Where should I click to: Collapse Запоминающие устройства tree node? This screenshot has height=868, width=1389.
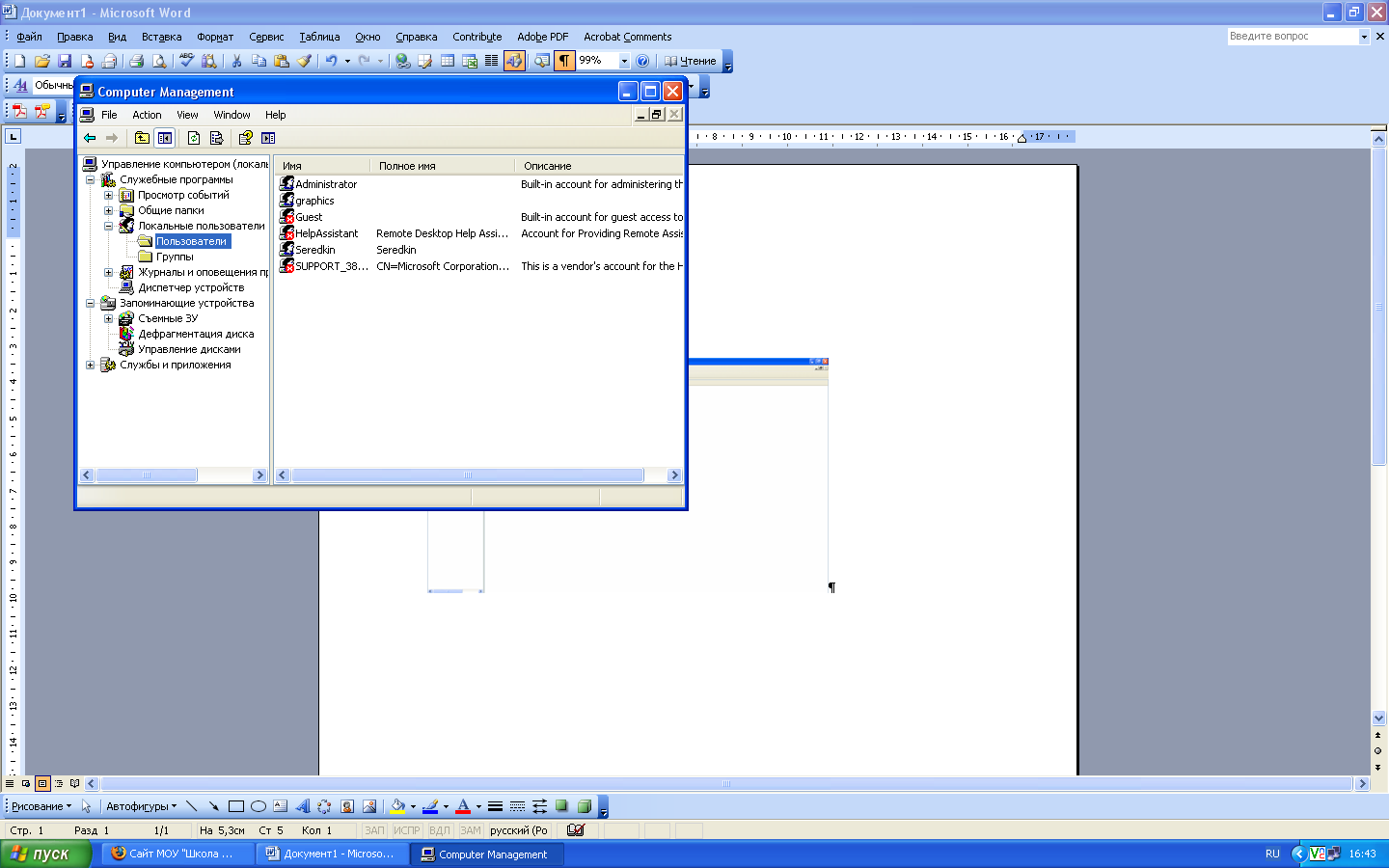(90, 303)
